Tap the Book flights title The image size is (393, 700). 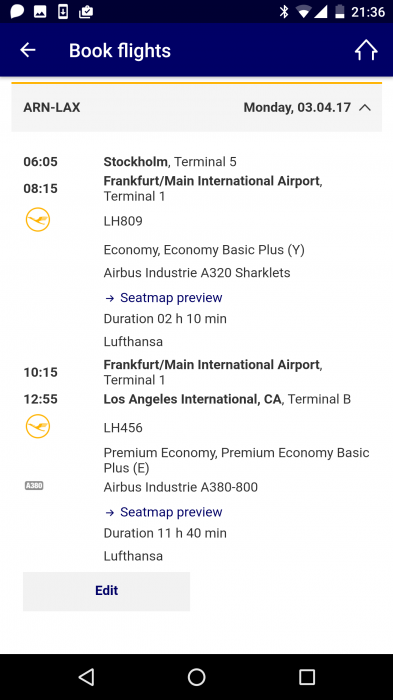tap(120, 50)
